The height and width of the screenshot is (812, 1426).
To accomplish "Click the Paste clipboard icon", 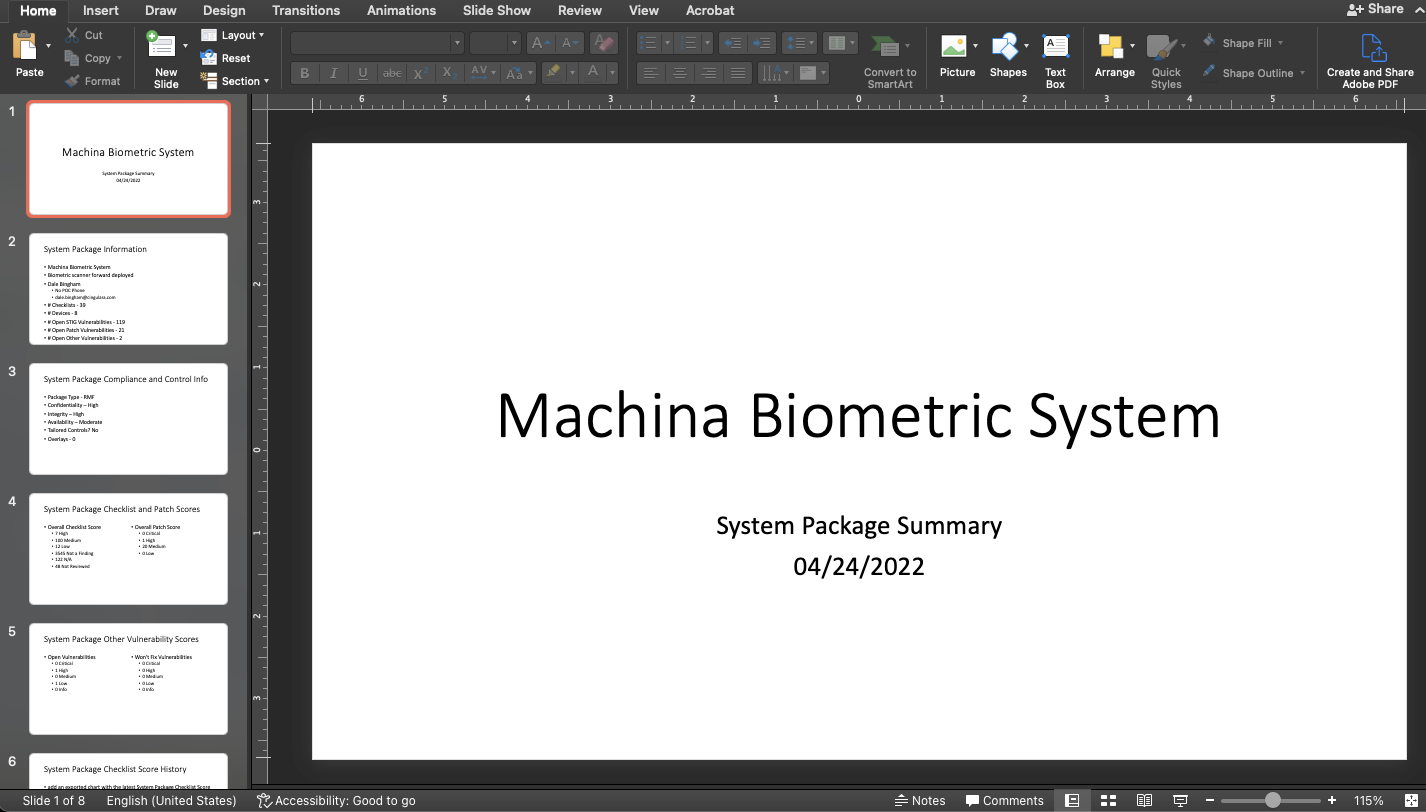I will 24,47.
